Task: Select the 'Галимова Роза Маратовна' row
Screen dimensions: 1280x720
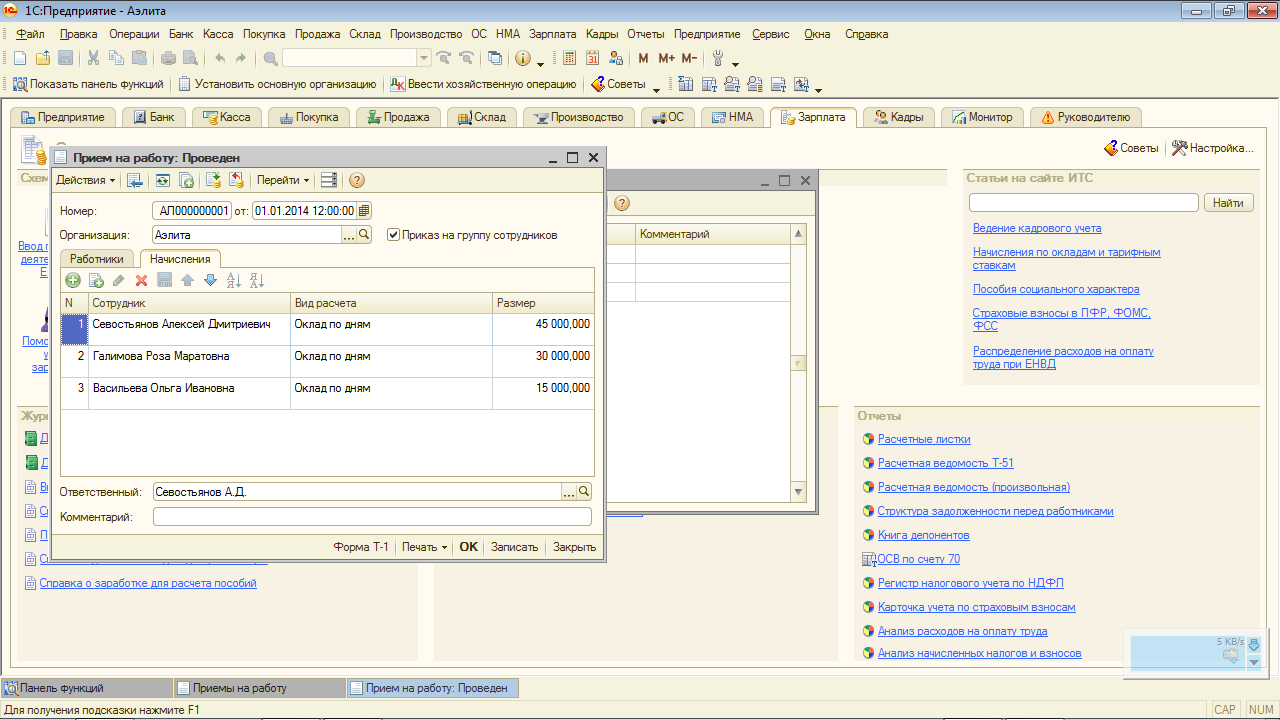Action: click(x=327, y=362)
